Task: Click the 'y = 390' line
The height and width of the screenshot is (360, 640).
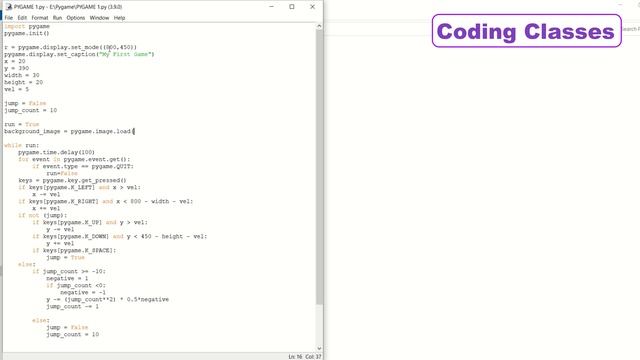Action: point(16,68)
